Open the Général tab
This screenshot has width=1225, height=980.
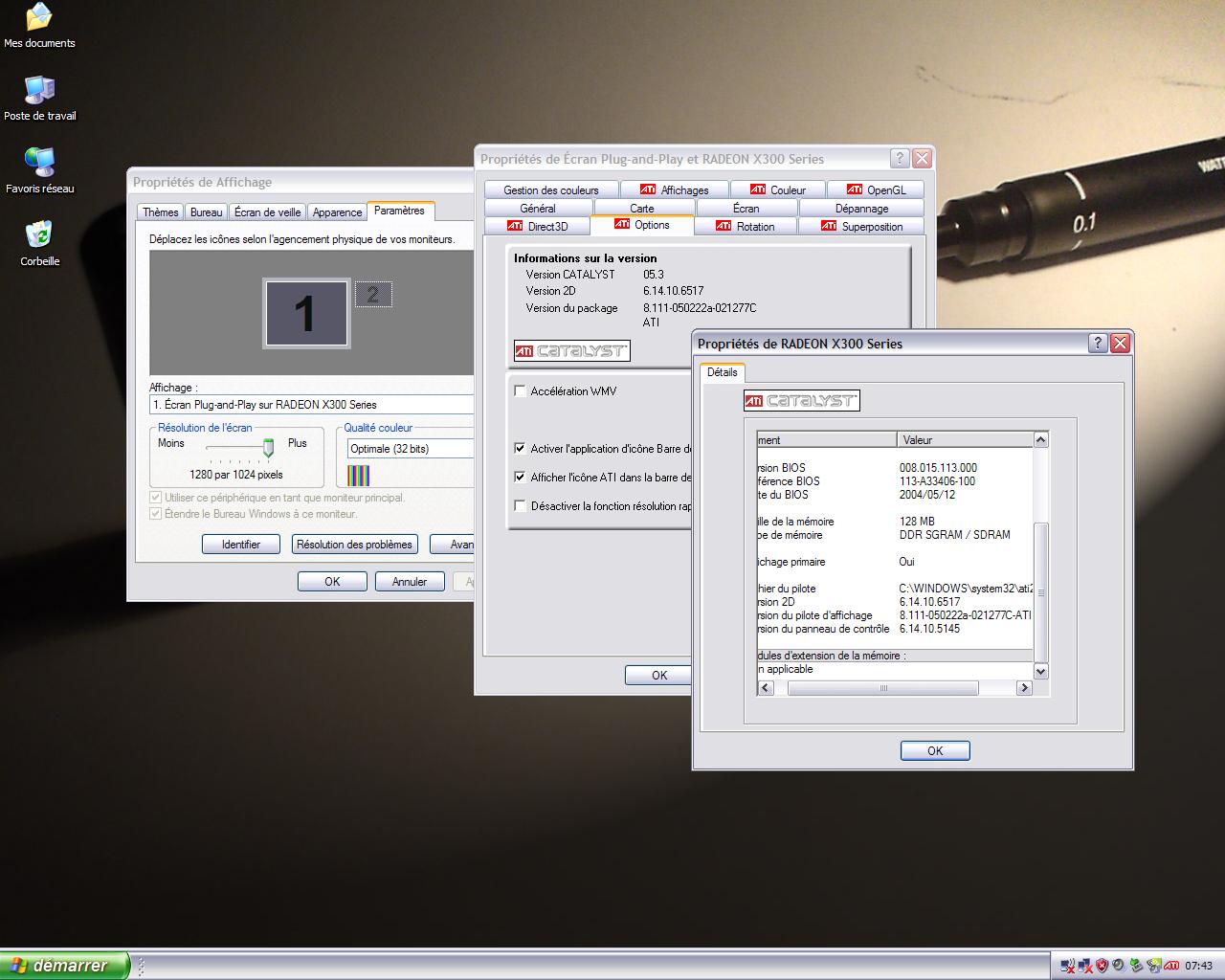point(538,208)
